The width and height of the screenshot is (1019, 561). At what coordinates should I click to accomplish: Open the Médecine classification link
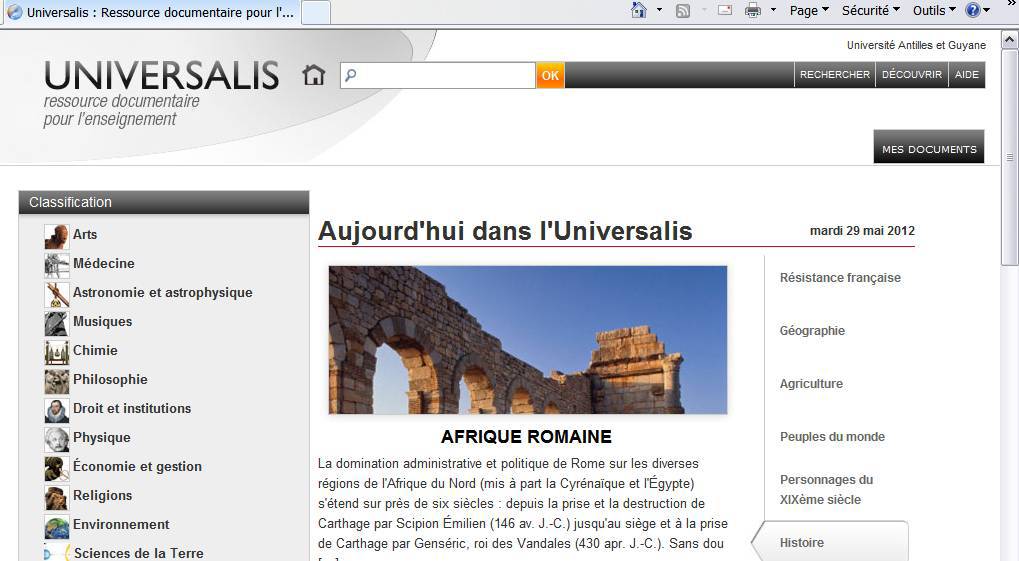click(104, 263)
